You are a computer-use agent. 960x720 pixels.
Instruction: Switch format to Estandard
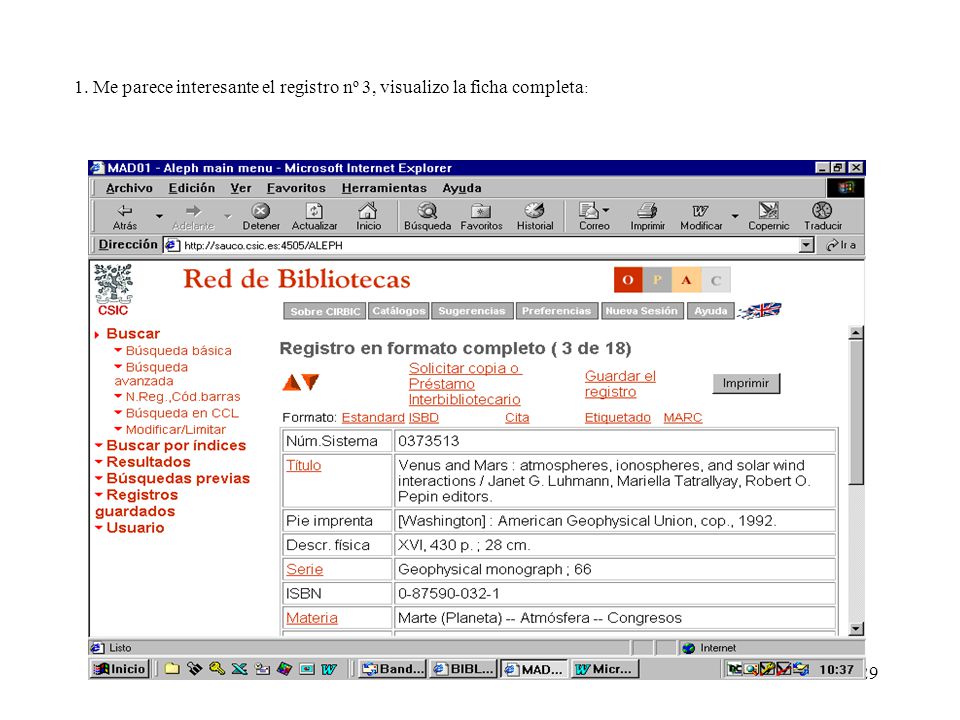[x=373, y=418]
